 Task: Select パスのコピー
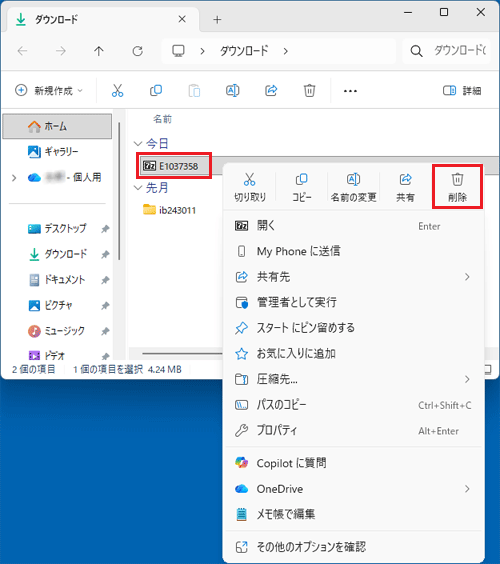[x=353, y=405]
